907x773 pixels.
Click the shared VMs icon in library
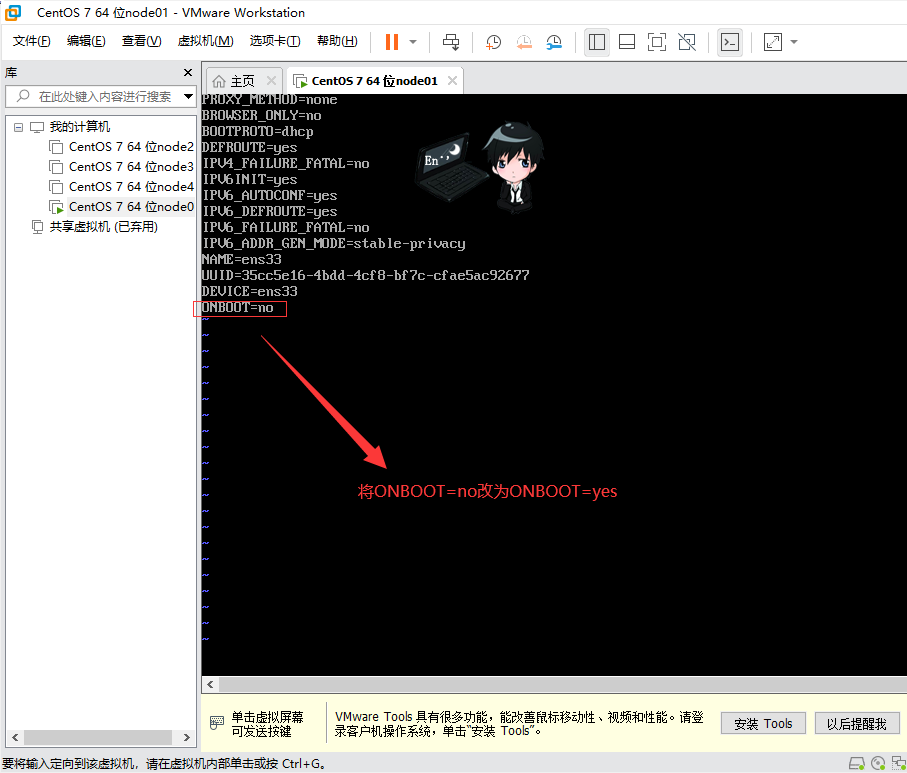click(37, 227)
